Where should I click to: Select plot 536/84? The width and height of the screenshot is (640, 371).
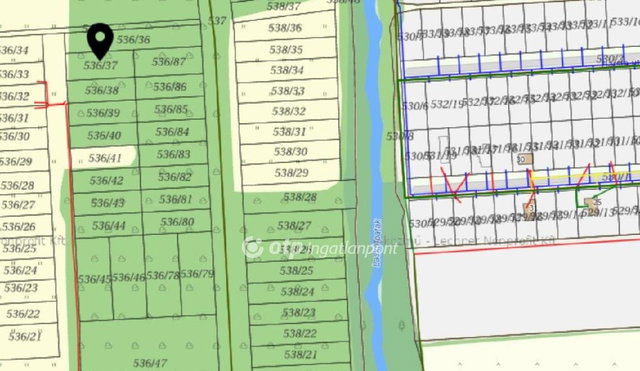pyautogui.click(x=172, y=132)
